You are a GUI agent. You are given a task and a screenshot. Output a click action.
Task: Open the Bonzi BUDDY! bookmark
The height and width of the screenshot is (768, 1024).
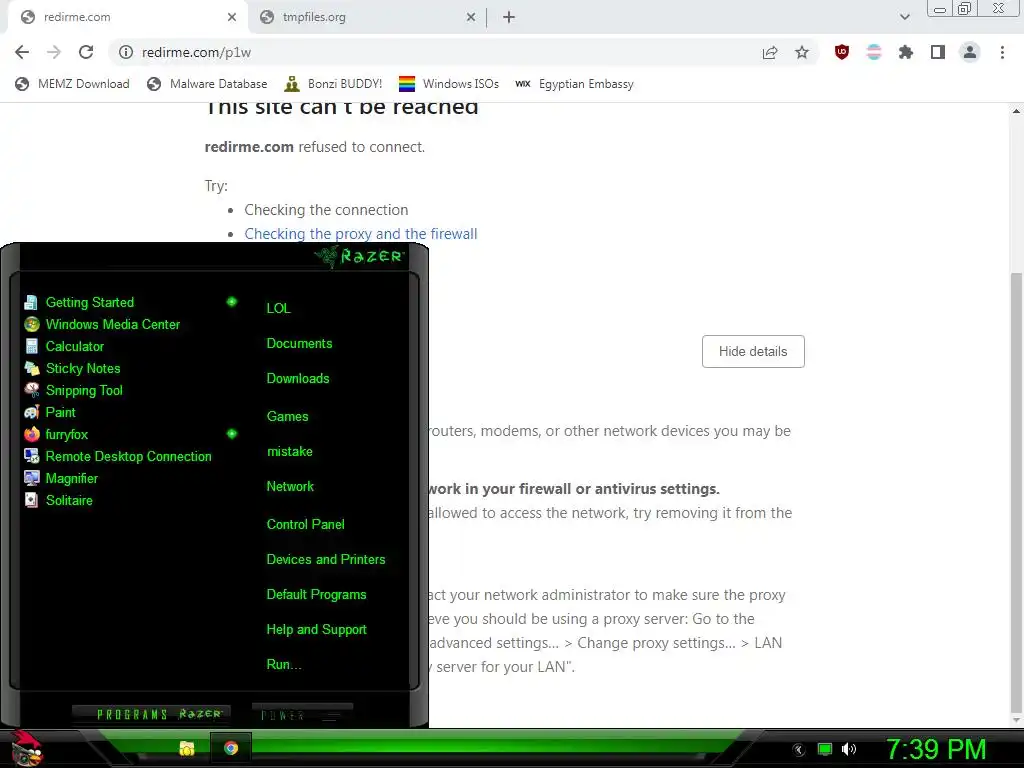click(x=333, y=84)
